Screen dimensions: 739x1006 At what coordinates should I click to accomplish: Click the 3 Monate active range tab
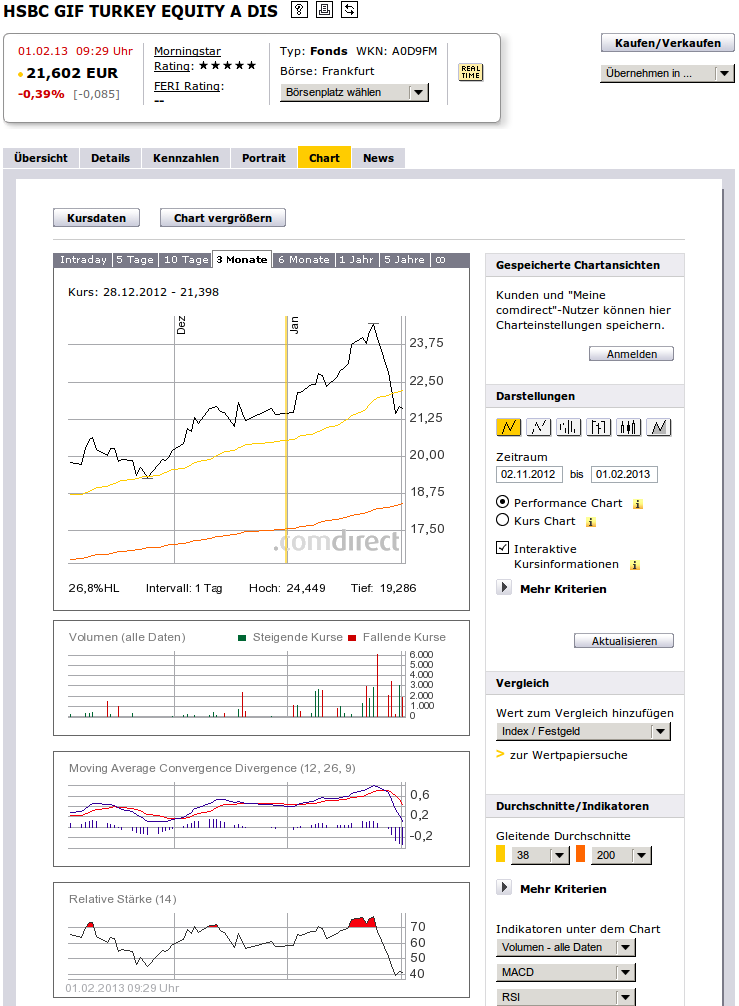pos(242,259)
